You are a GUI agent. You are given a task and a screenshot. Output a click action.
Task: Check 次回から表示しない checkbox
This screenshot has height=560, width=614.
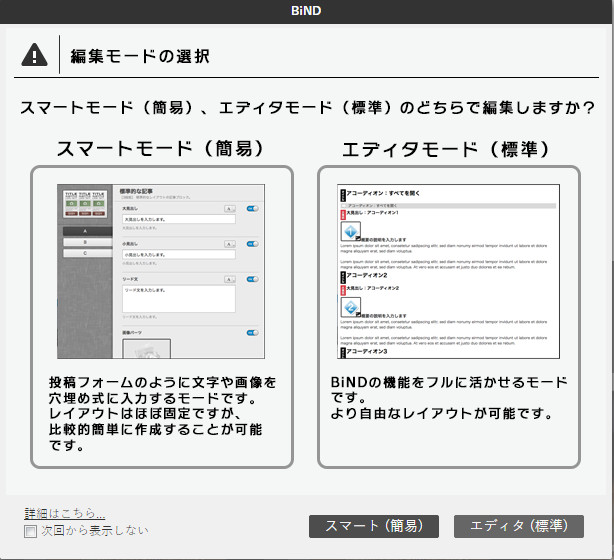point(30,531)
